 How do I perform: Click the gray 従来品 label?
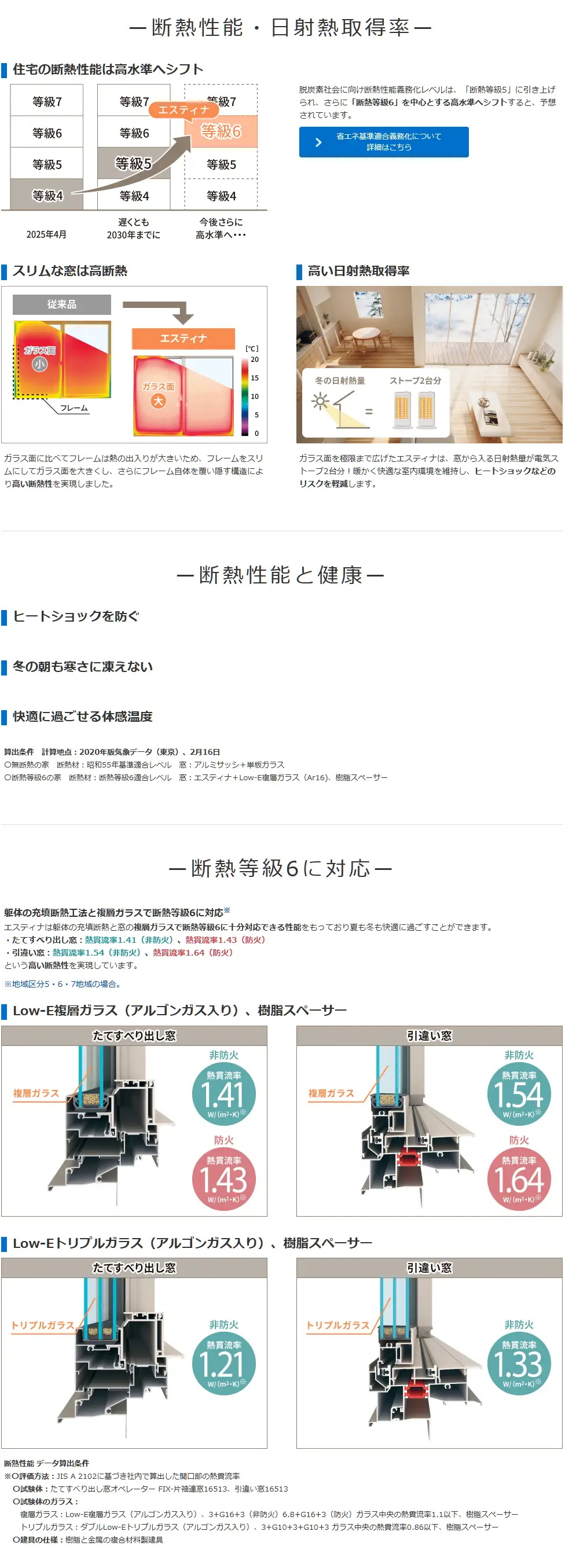[62, 304]
